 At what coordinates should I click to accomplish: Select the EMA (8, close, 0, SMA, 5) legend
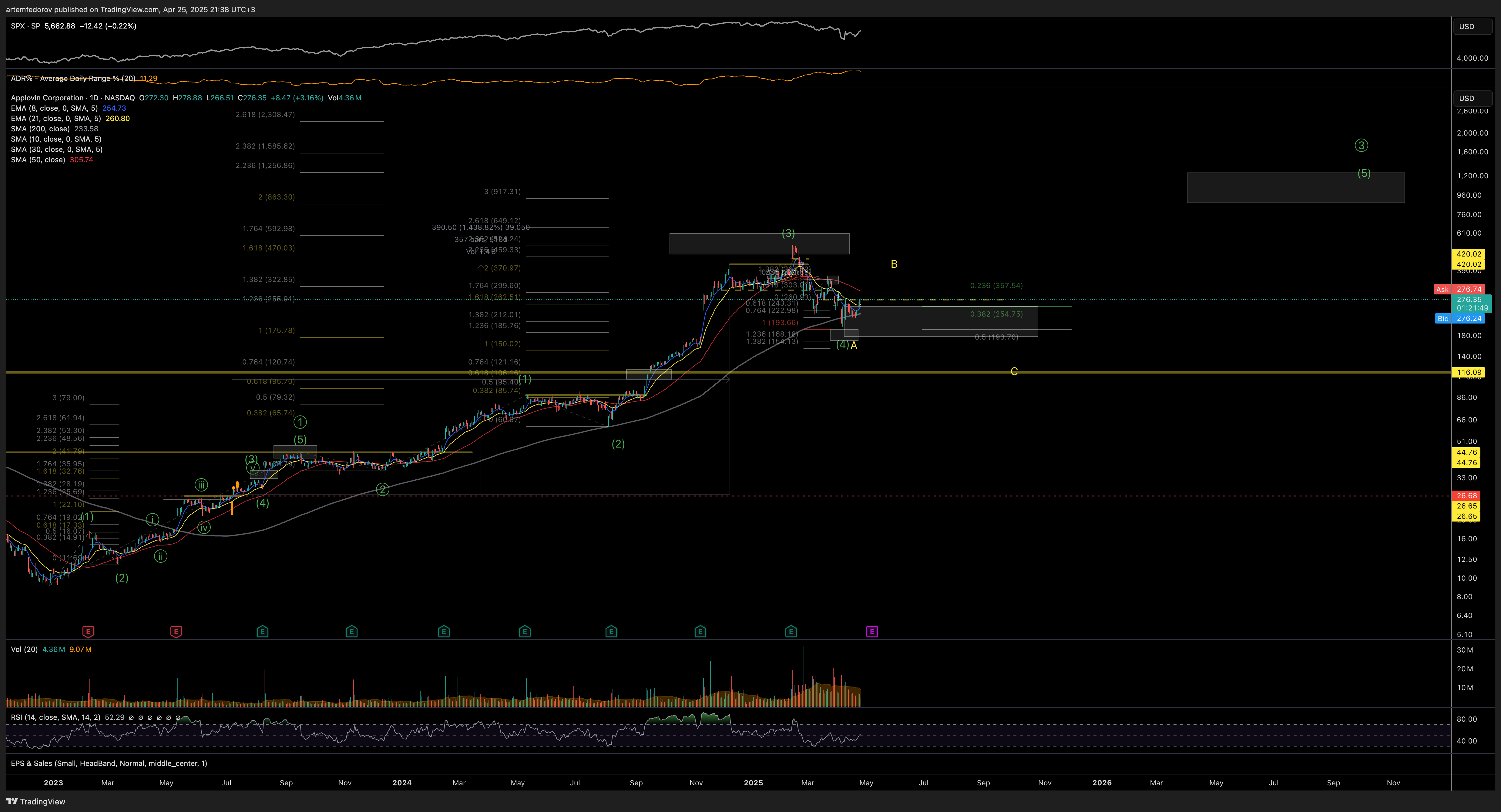click(54, 108)
